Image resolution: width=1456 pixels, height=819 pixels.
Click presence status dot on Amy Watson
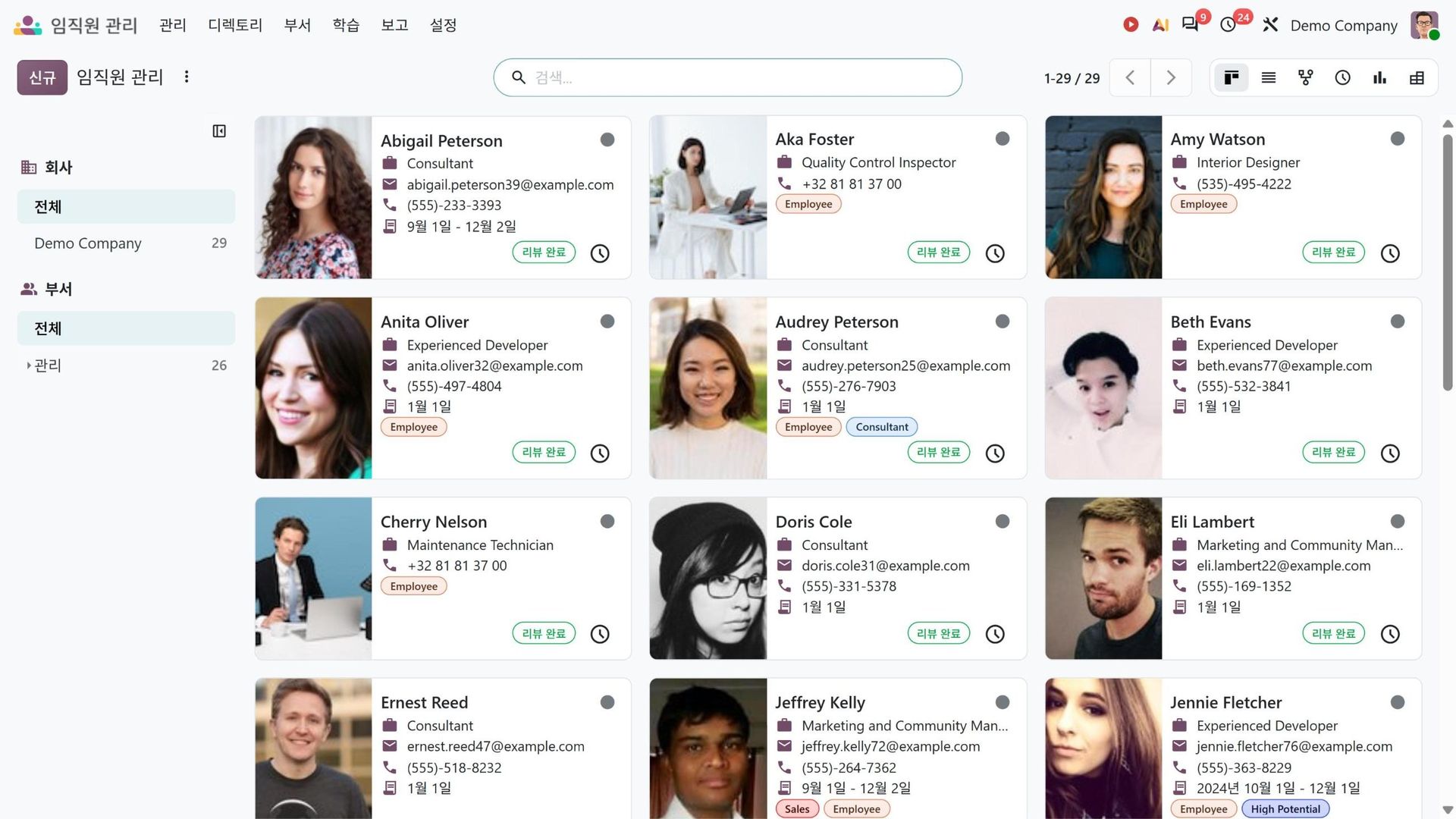click(x=1398, y=139)
